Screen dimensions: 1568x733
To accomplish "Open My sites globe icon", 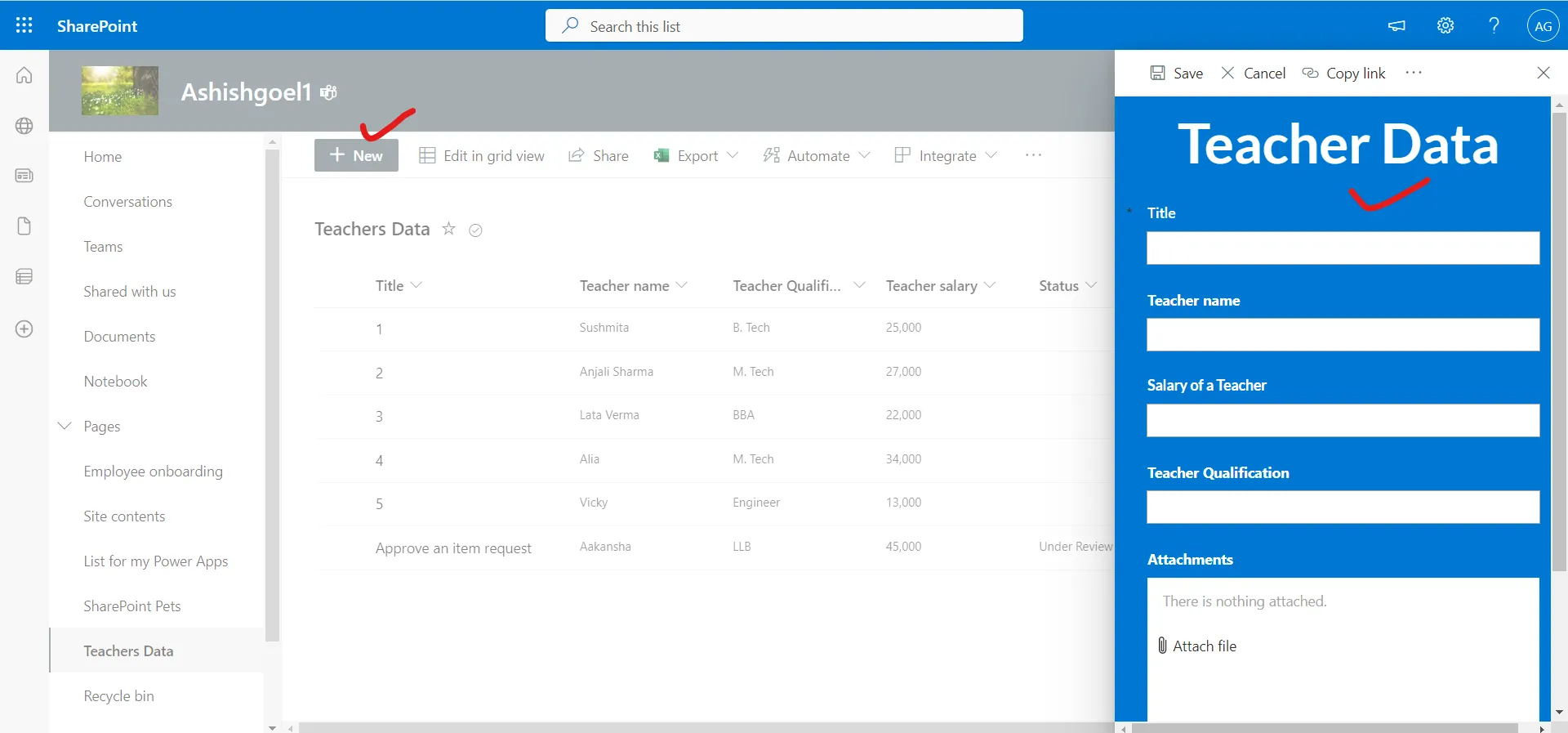I will point(24,126).
